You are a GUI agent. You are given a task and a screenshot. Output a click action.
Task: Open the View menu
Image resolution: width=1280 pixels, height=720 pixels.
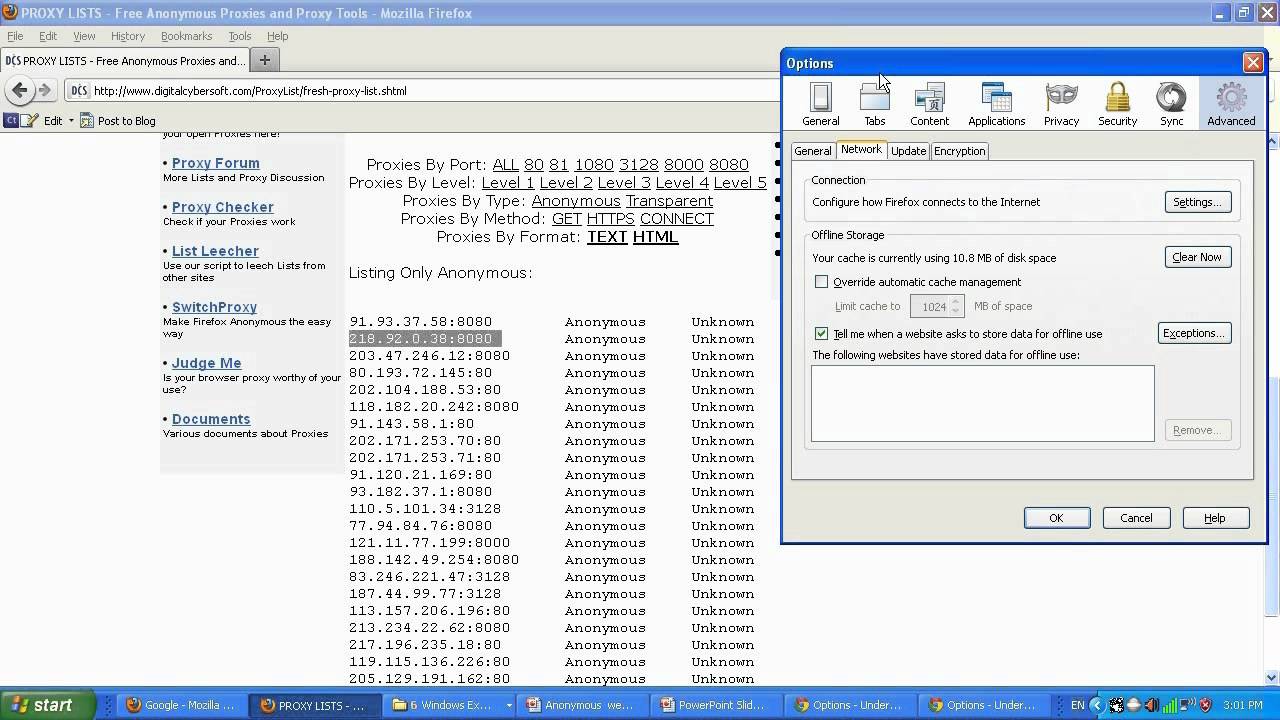point(84,36)
